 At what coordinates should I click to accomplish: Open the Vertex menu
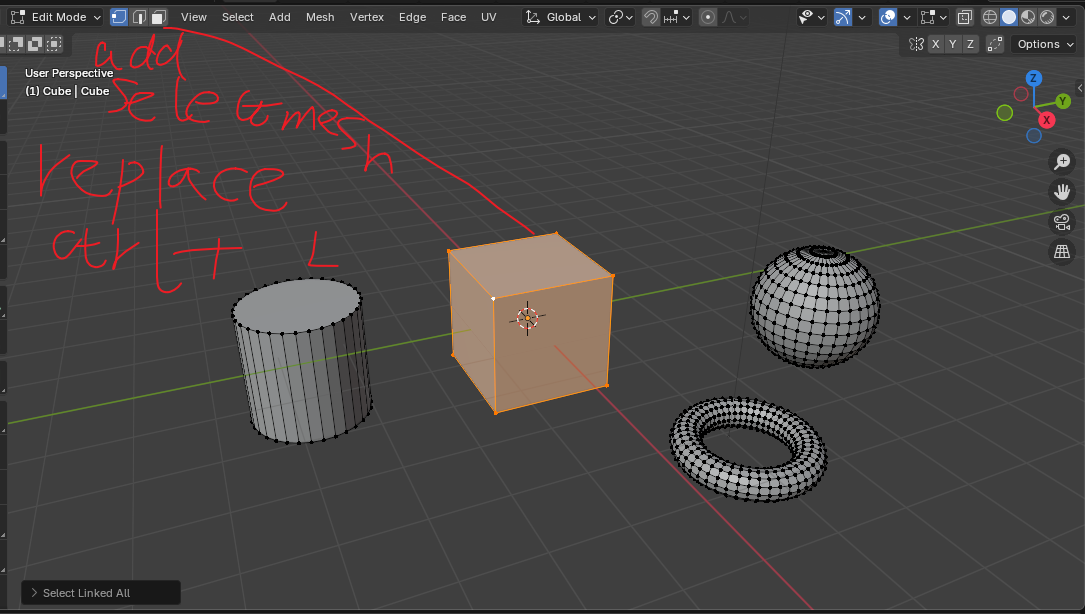tap(367, 17)
